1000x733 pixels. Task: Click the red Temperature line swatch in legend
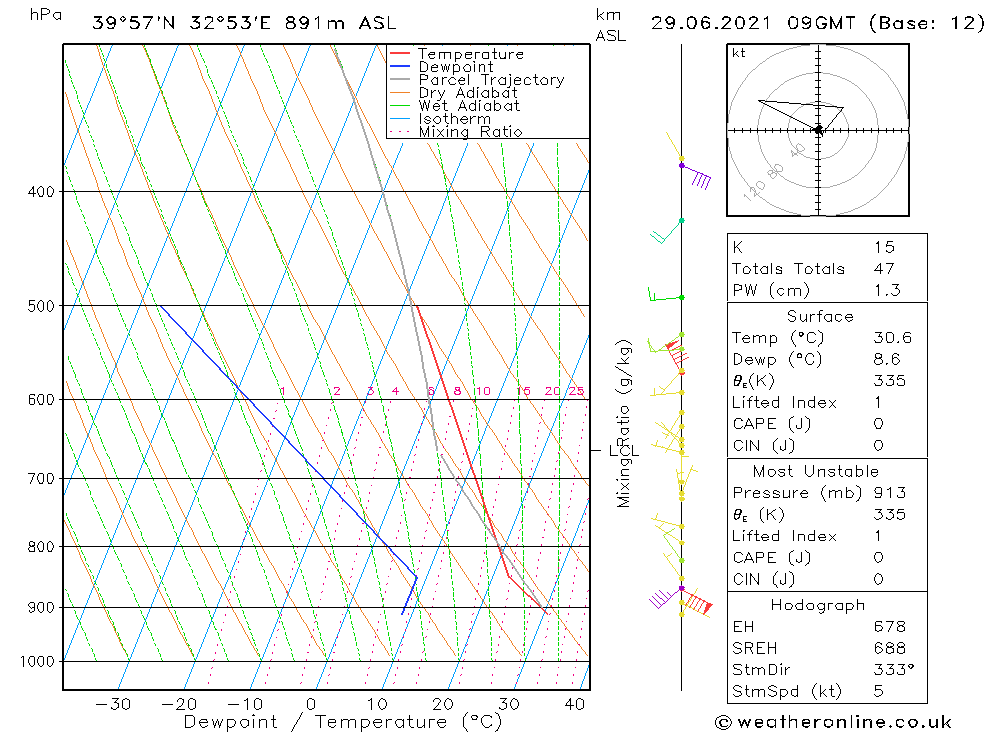[x=399, y=53]
